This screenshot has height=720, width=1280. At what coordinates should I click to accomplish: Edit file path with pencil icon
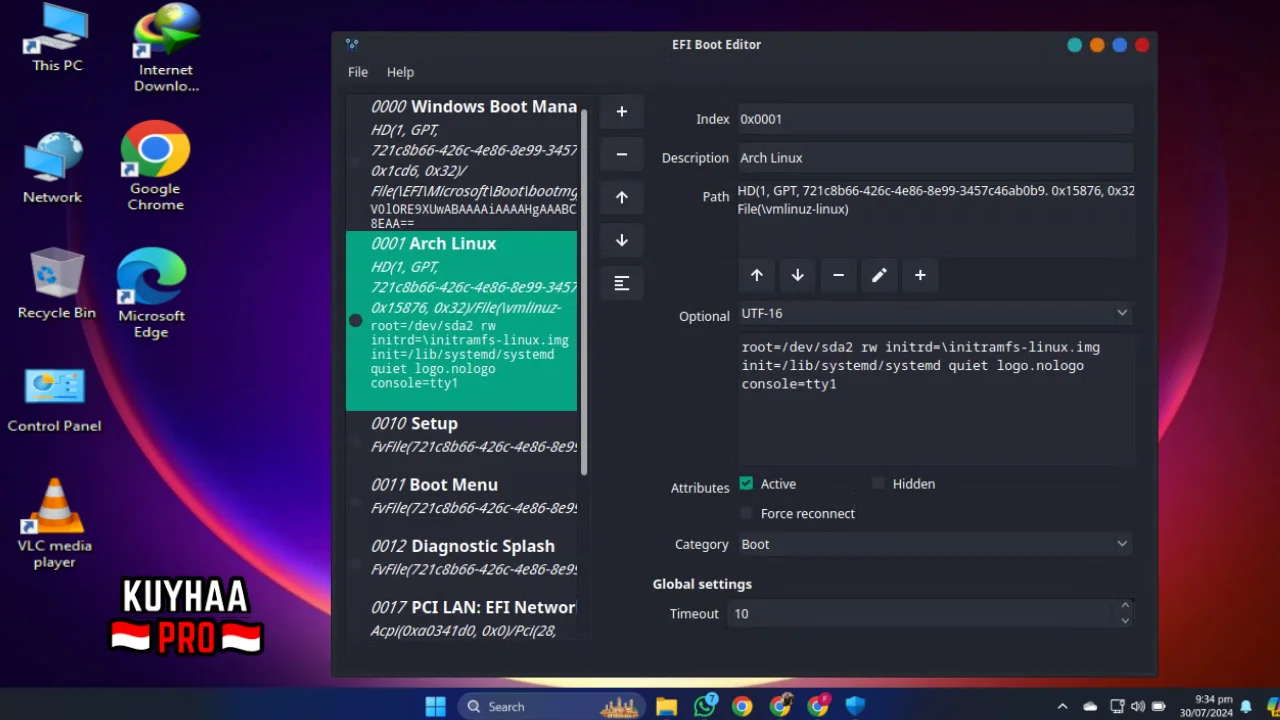[879, 275]
